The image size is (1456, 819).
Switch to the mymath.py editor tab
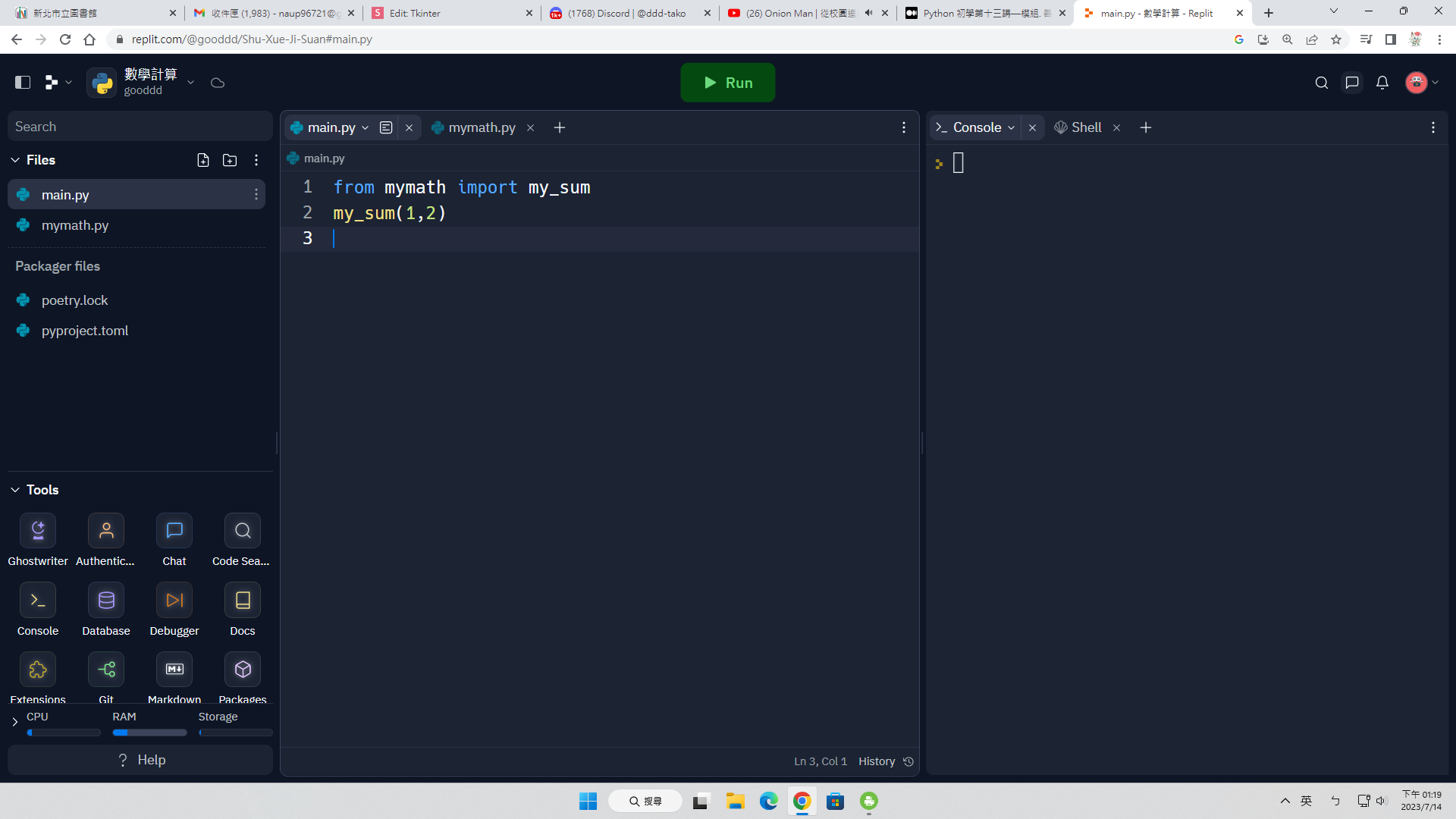(x=481, y=127)
